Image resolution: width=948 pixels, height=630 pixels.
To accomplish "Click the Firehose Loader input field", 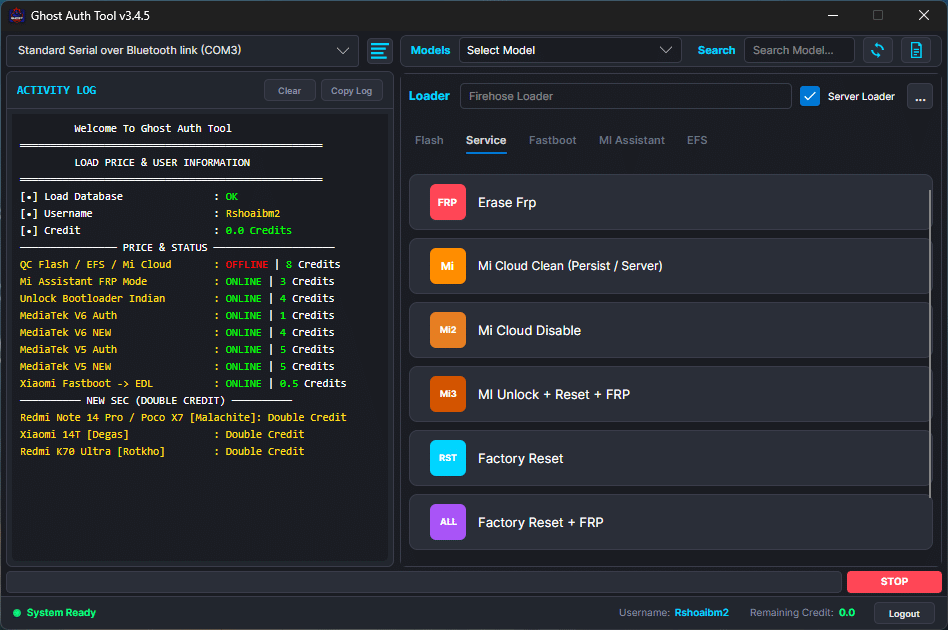I will pyautogui.click(x=626, y=96).
